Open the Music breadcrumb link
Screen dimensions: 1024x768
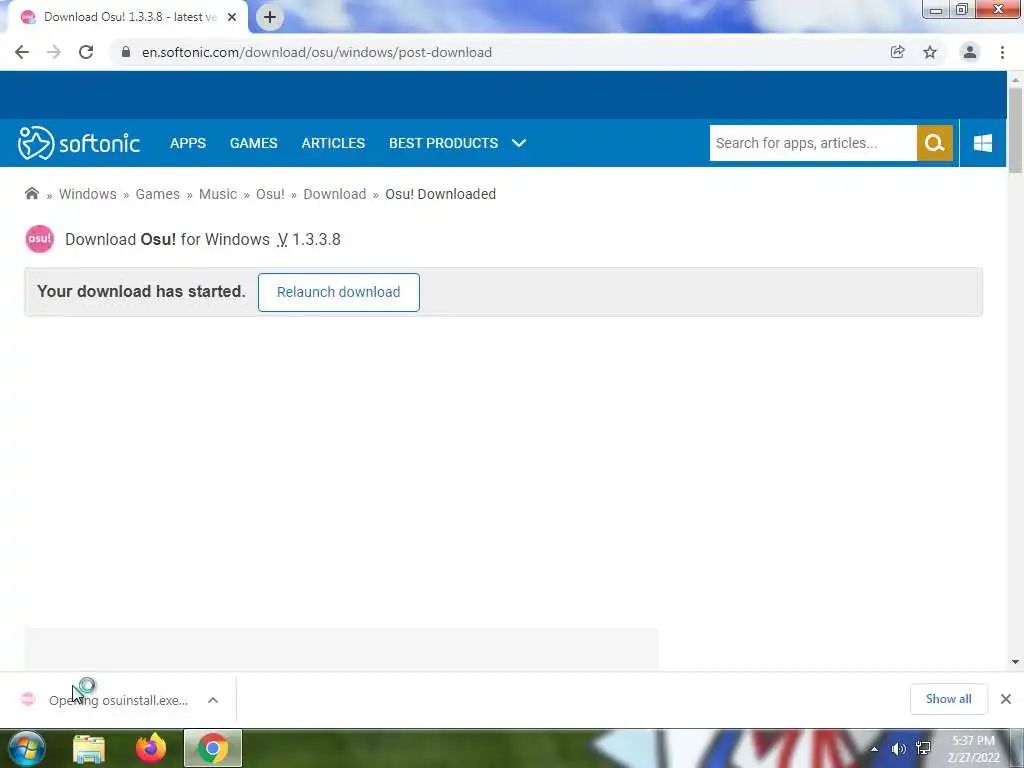click(x=217, y=194)
